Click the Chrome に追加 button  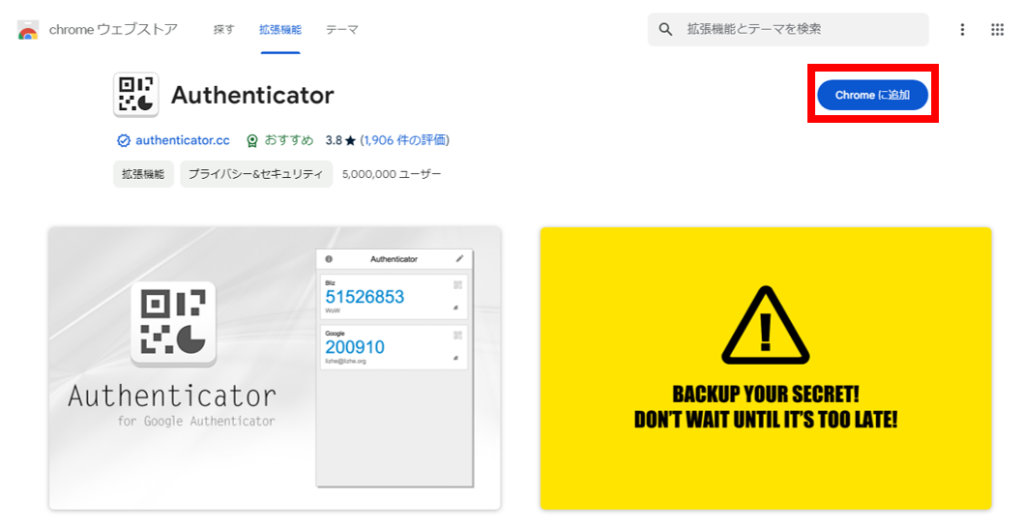click(872, 95)
